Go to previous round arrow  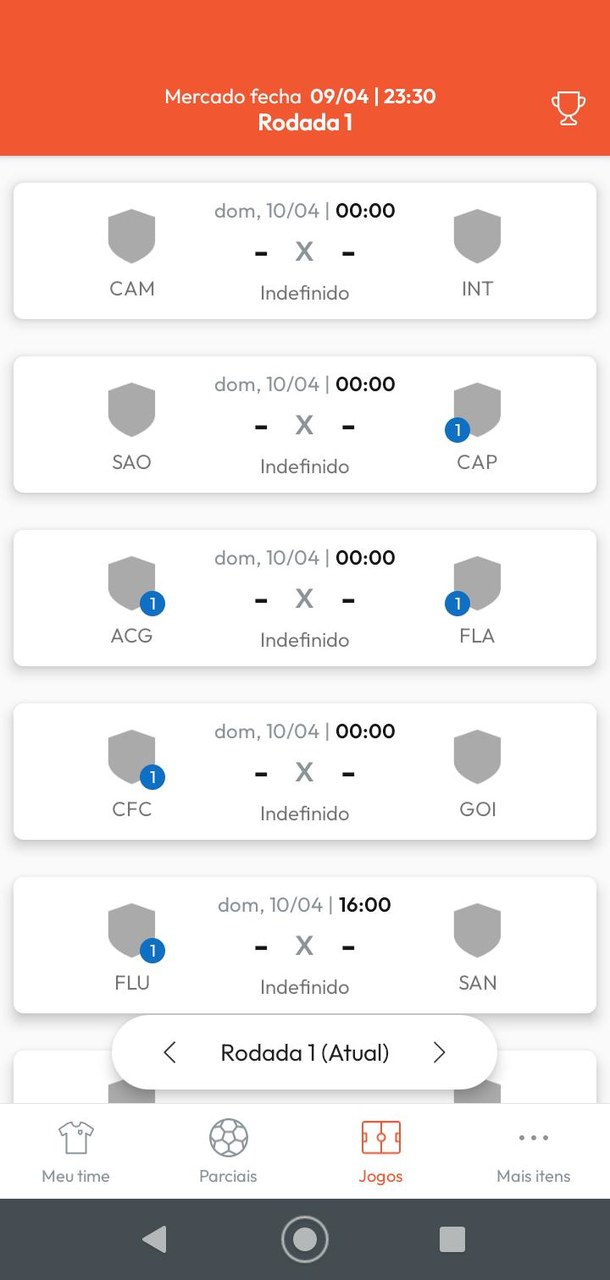pos(170,1052)
